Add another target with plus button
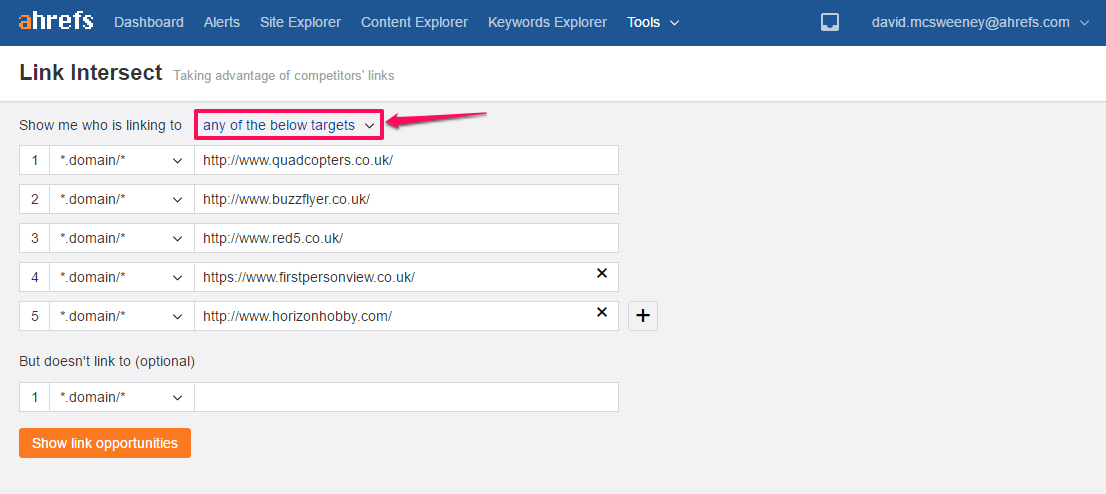 click(x=643, y=316)
